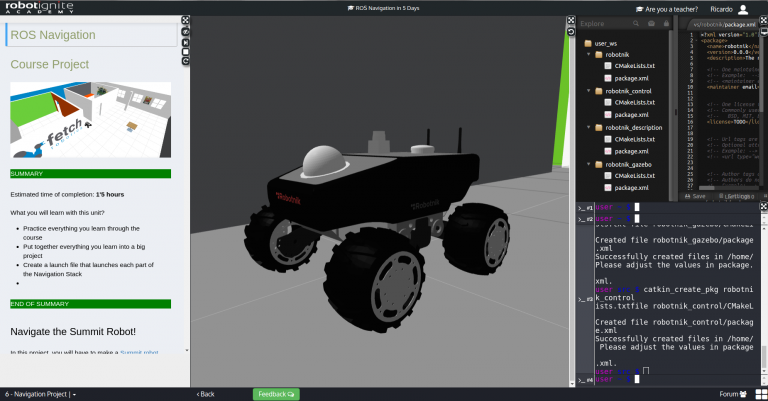
Task: Click the Save button in editor
Action: [696, 196]
